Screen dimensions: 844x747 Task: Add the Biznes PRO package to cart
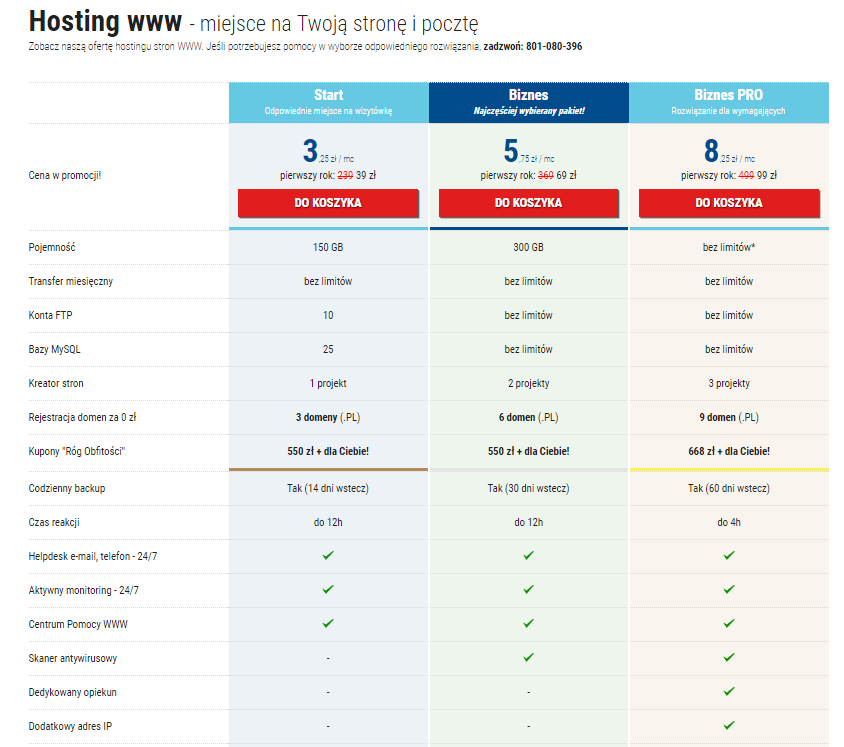click(729, 202)
